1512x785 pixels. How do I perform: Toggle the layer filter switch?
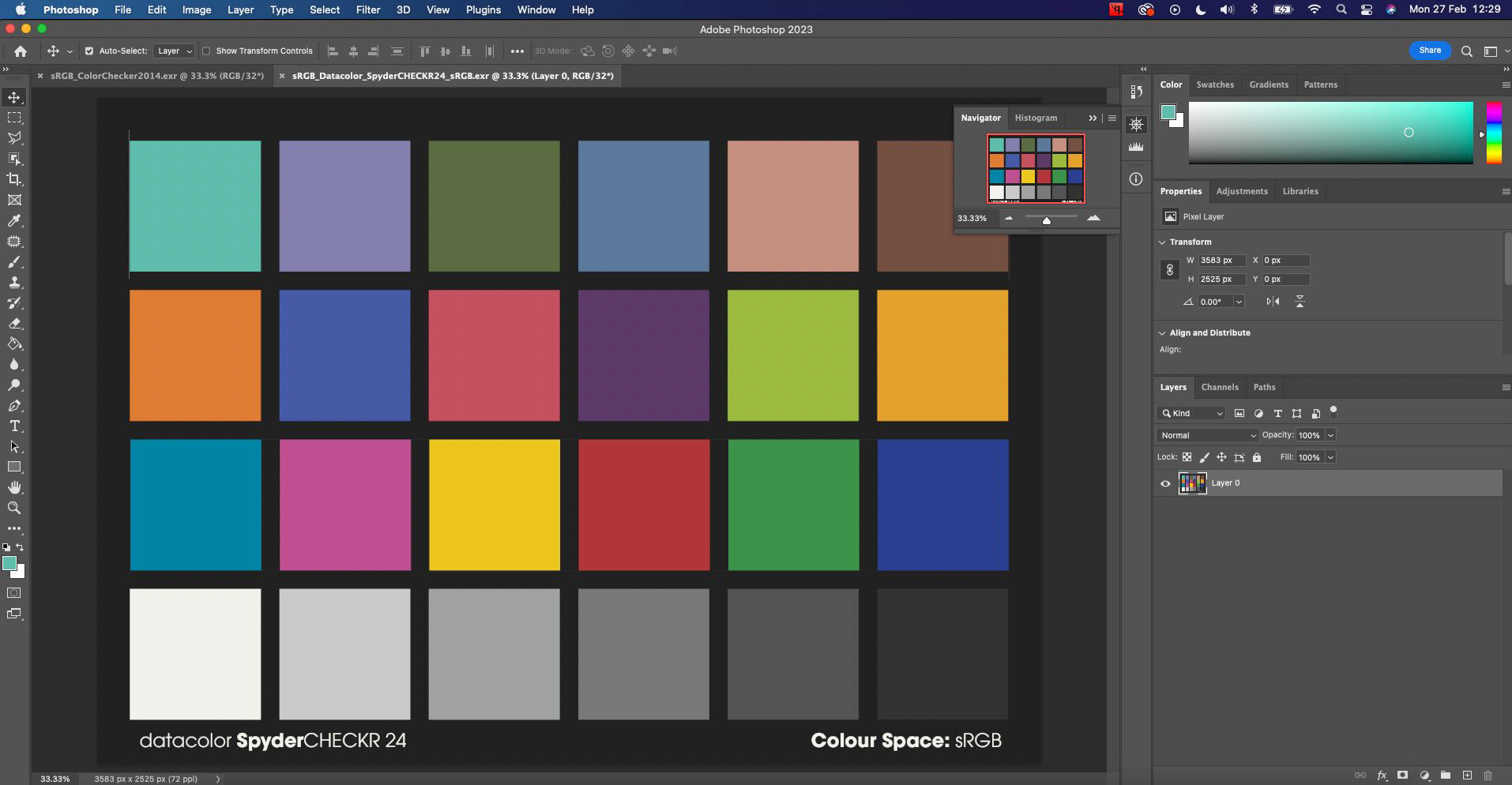(1333, 412)
